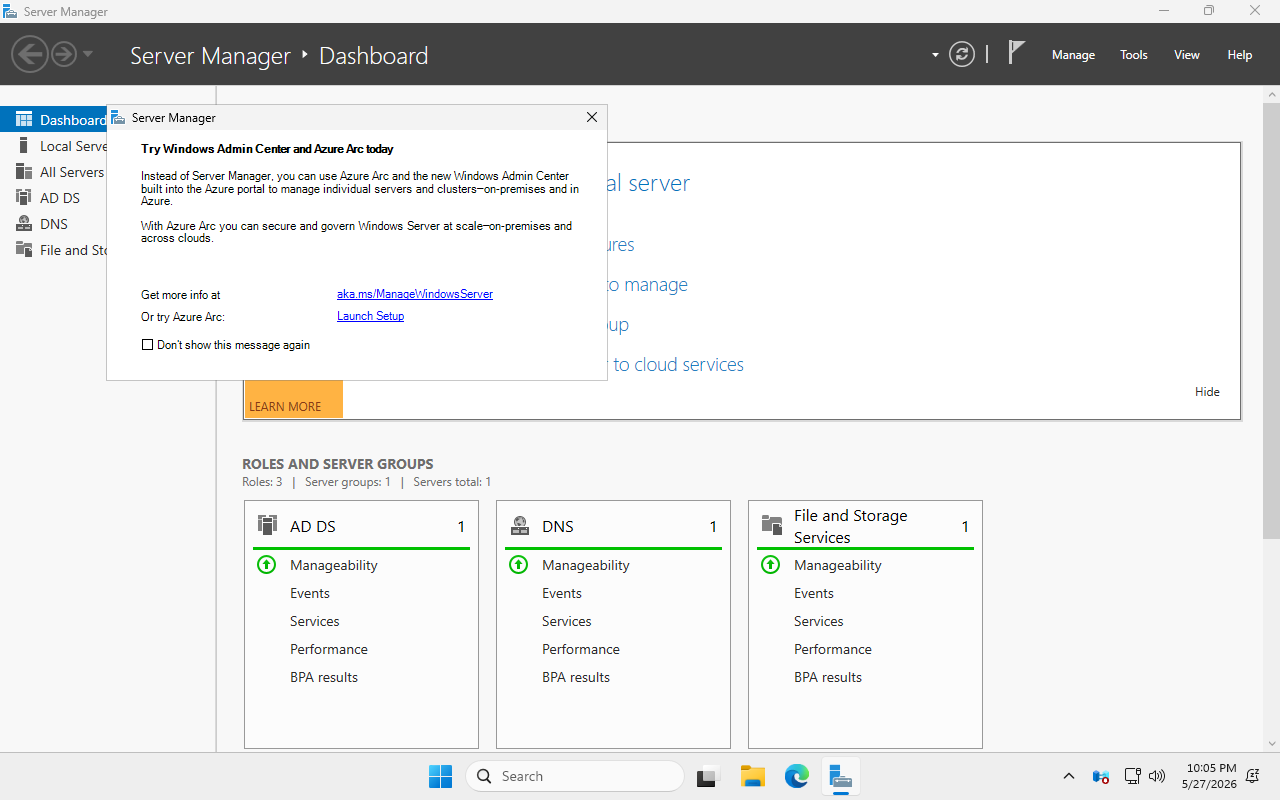The width and height of the screenshot is (1280, 800).
Task: Click File and Storage Services tile icon
Action: [x=771, y=525]
